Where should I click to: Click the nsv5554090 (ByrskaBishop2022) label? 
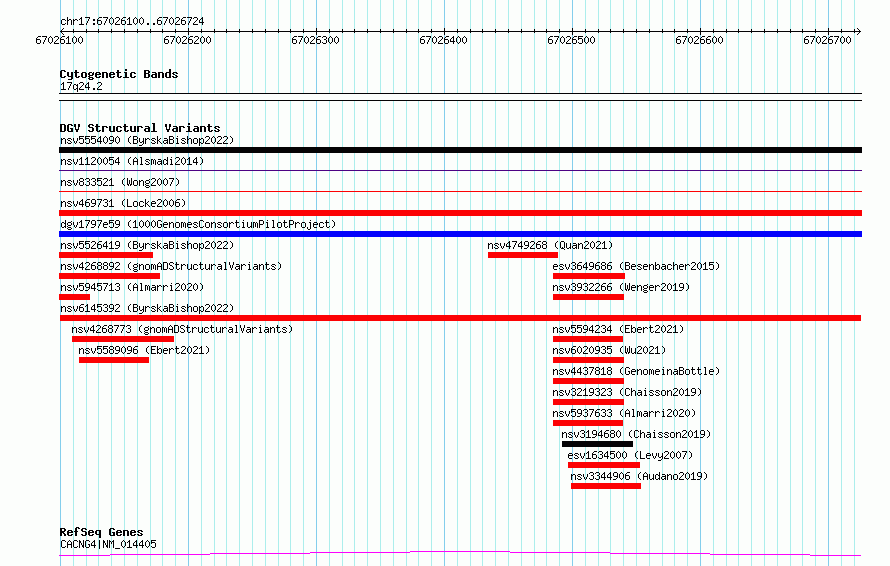(147, 140)
